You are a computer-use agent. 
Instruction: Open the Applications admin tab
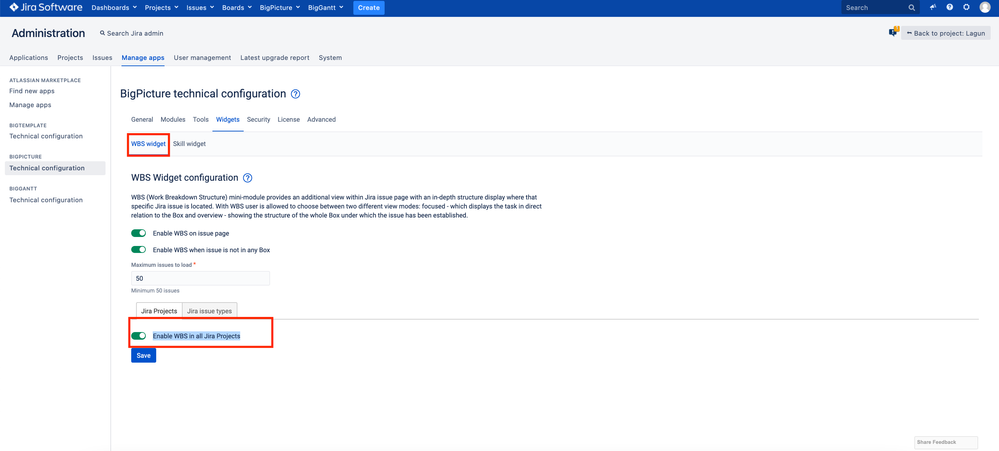(29, 57)
